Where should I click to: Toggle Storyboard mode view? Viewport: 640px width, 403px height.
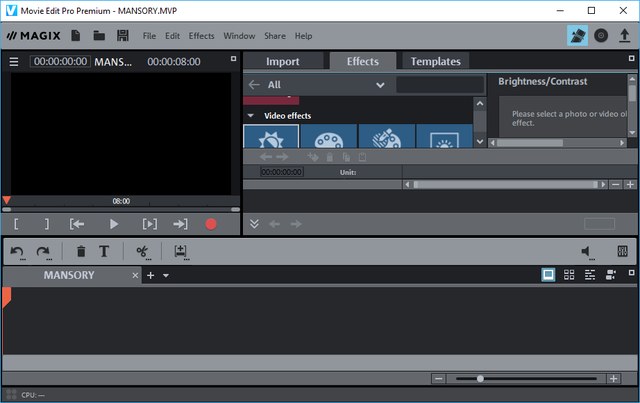(548, 275)
